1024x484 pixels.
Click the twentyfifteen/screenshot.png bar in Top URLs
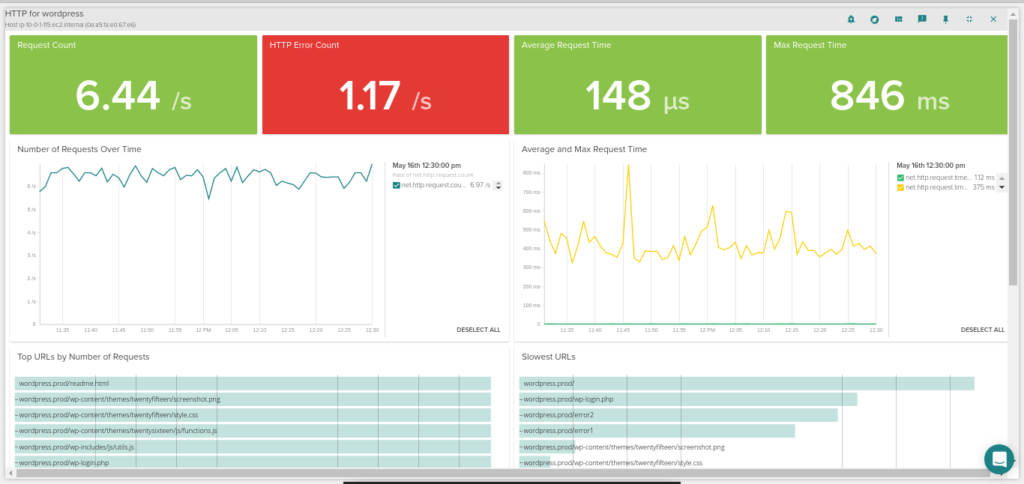click(x=253, y=399)
